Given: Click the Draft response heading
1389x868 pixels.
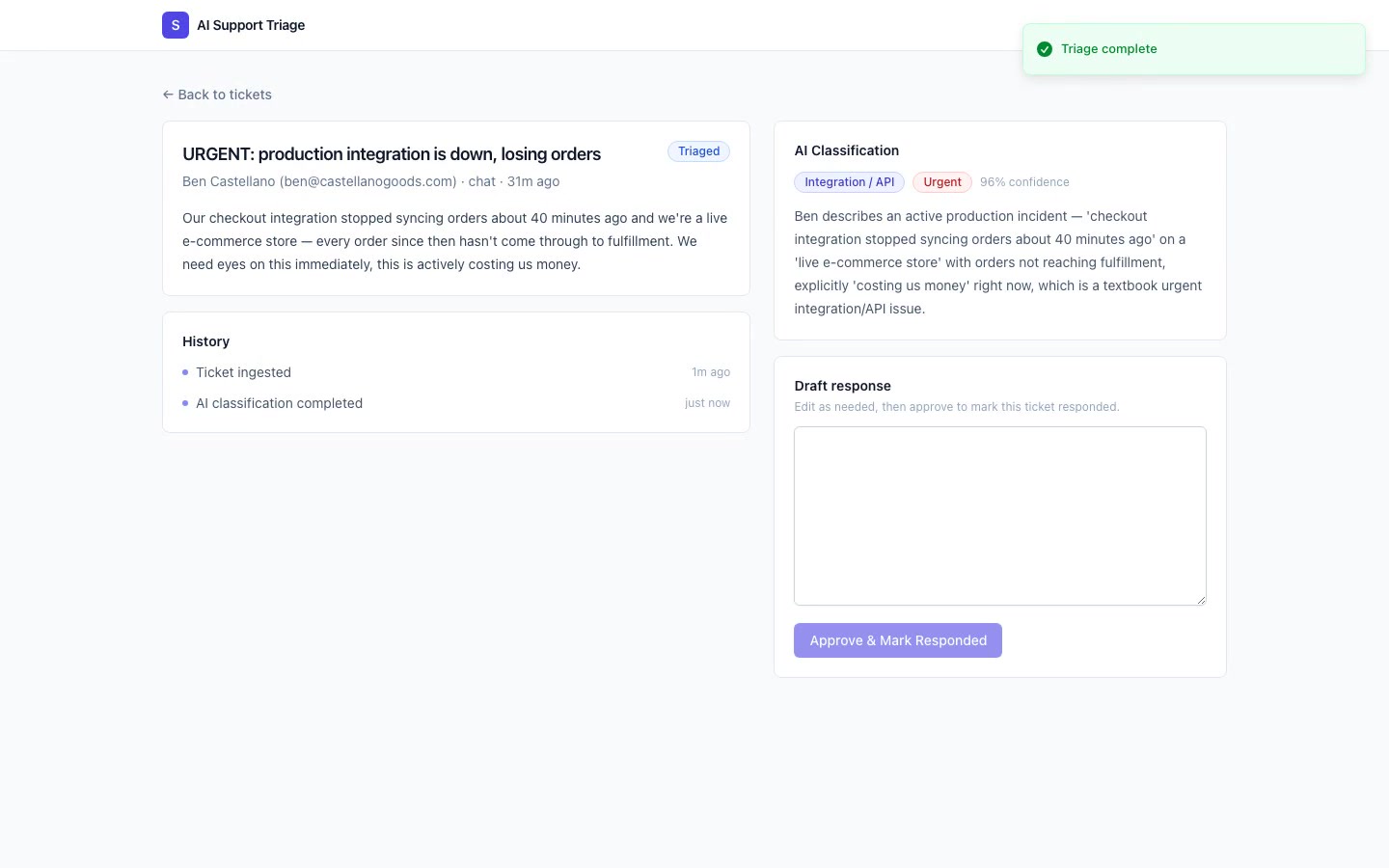Looking at the screenshot, I should 843,386.
